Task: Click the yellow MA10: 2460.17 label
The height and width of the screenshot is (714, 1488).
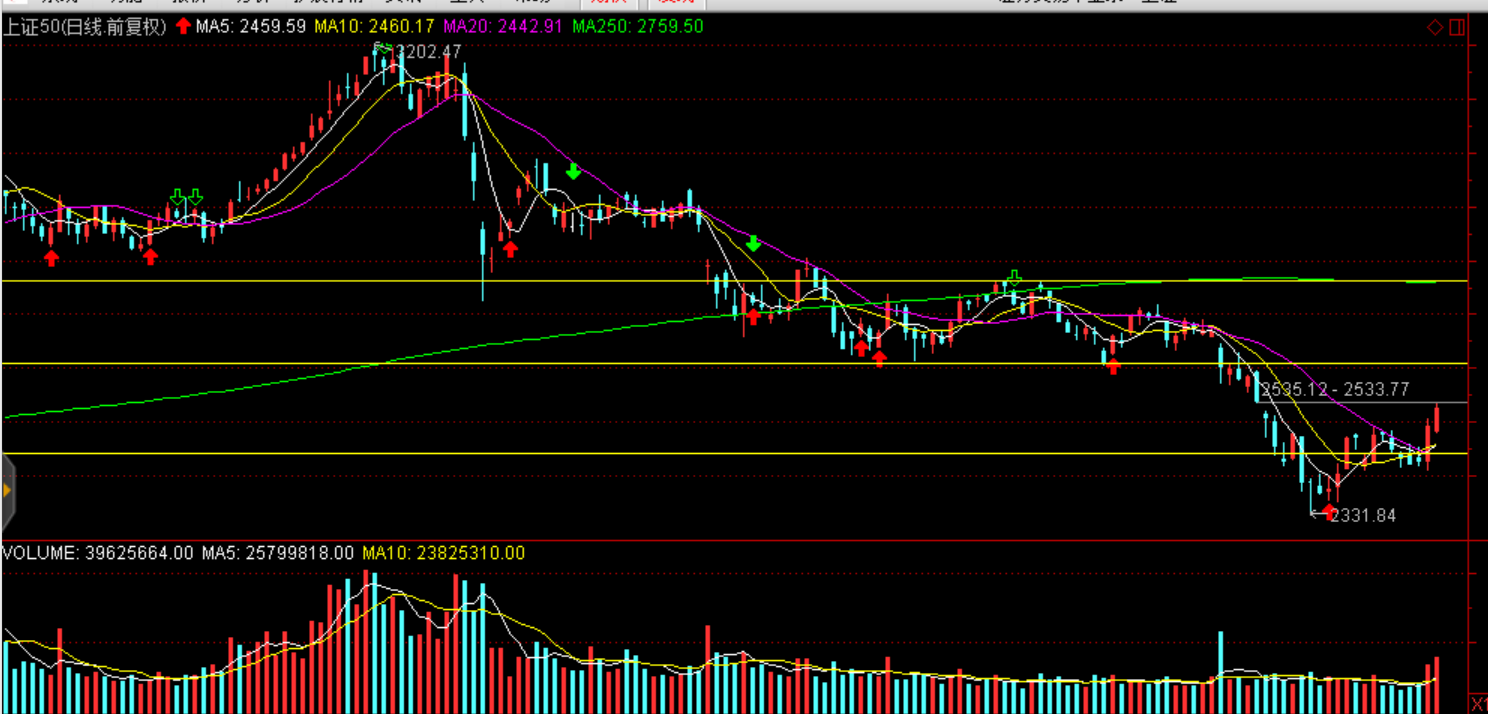Action: 374,27
